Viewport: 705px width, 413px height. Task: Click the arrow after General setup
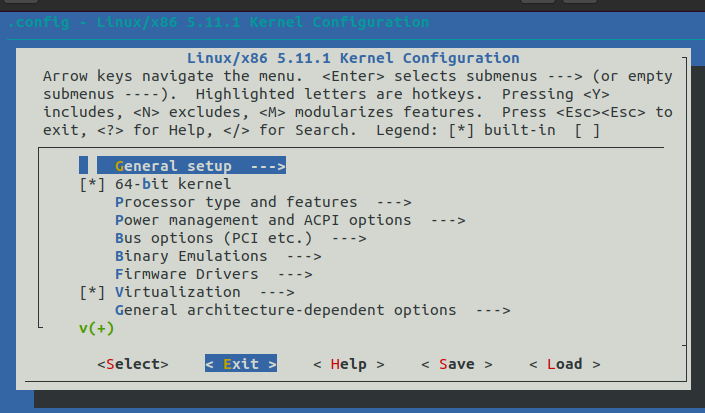point(268,167)
